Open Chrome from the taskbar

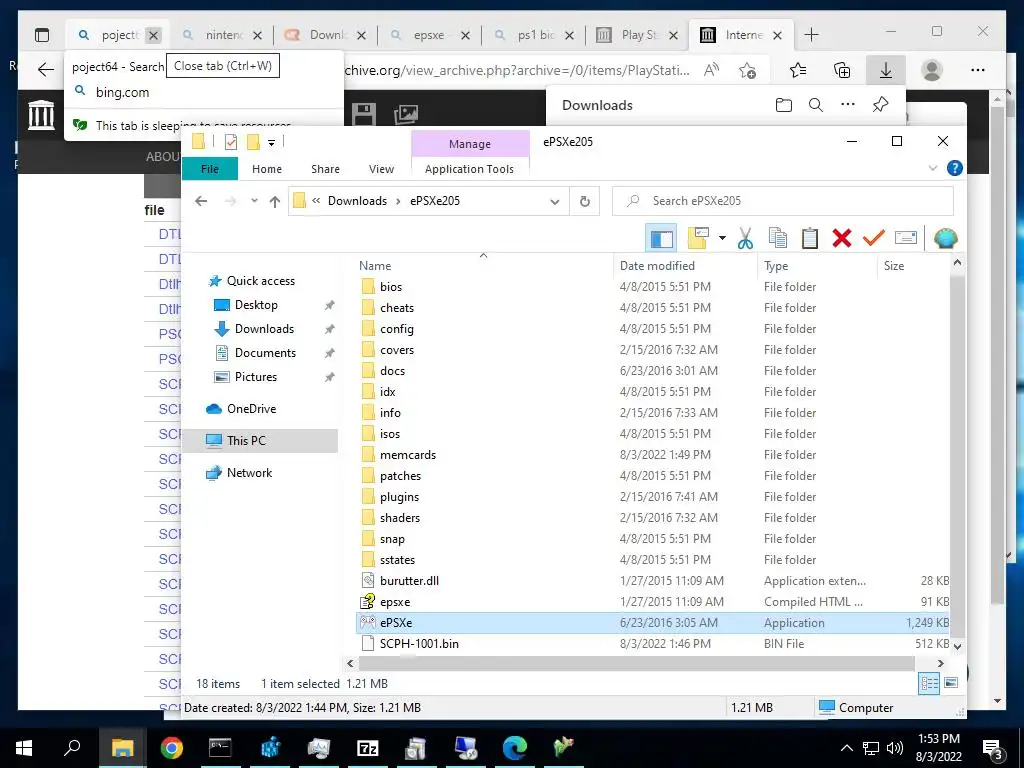[x=172, y=748]
